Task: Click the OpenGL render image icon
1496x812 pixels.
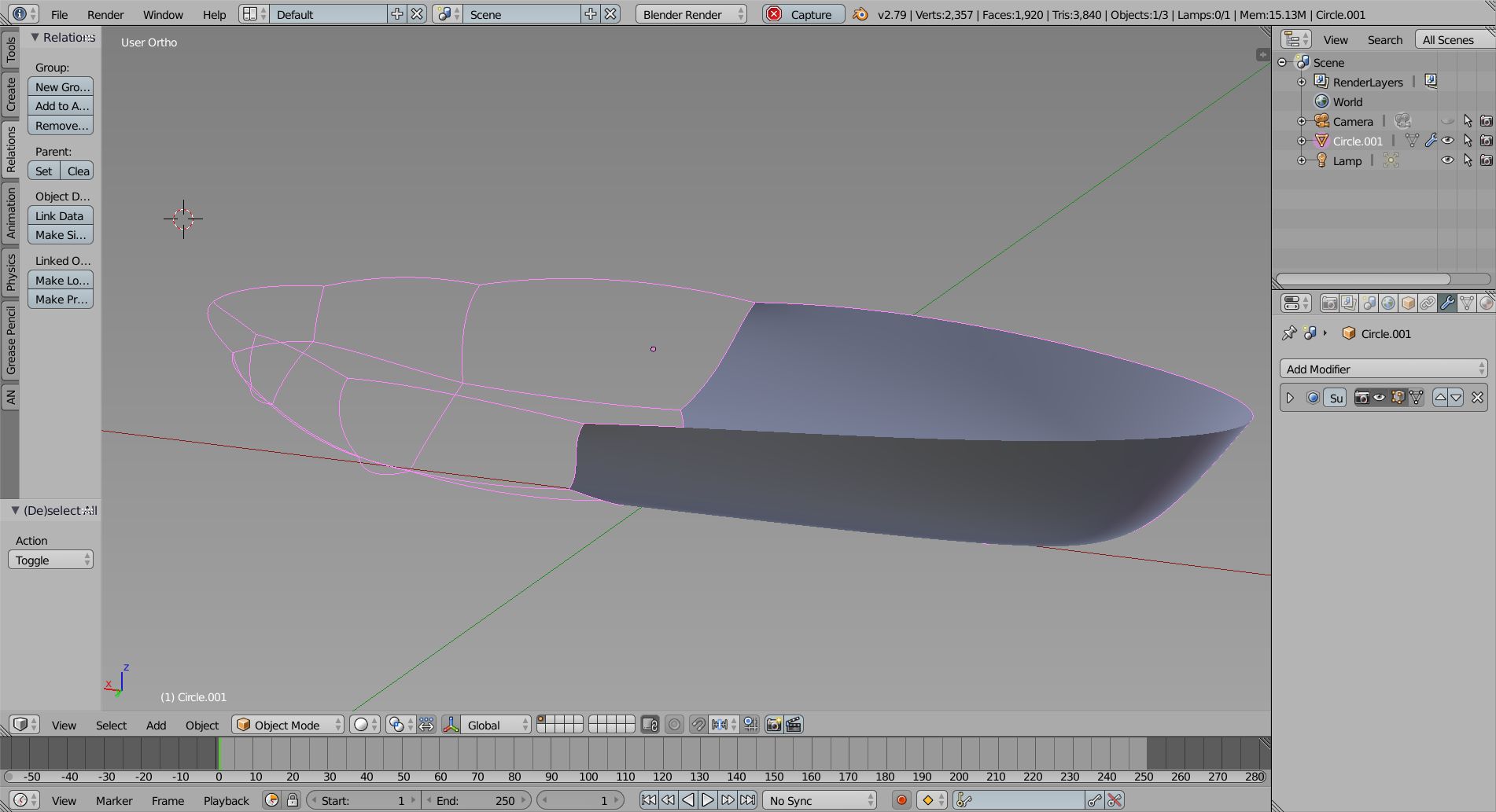Action: point(773,725)
